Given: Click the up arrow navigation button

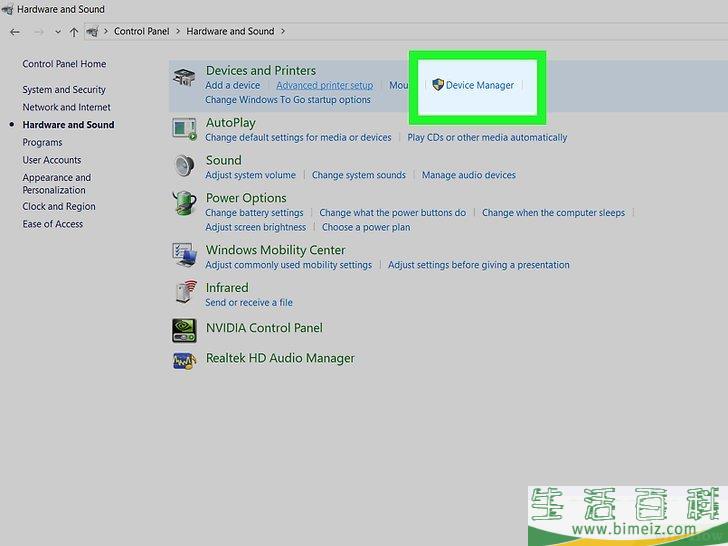Looking at the screenshot, I should point(74,31).
